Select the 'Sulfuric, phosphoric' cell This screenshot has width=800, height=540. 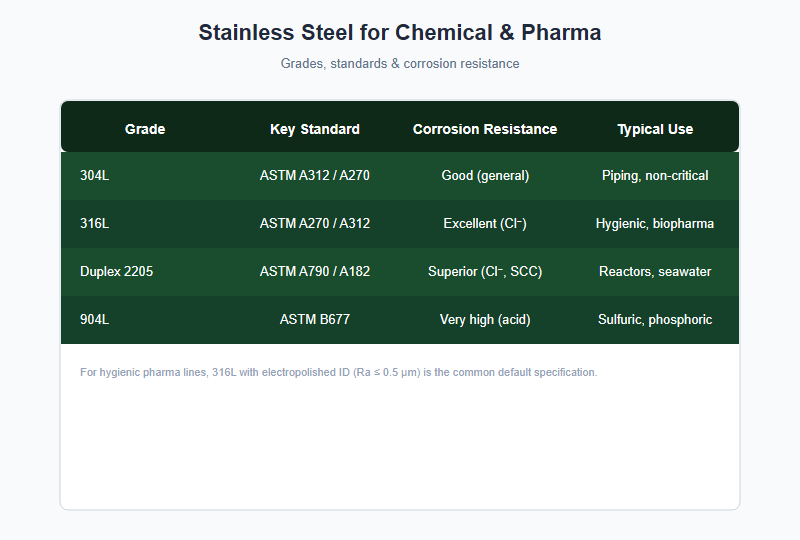[655, 320]
